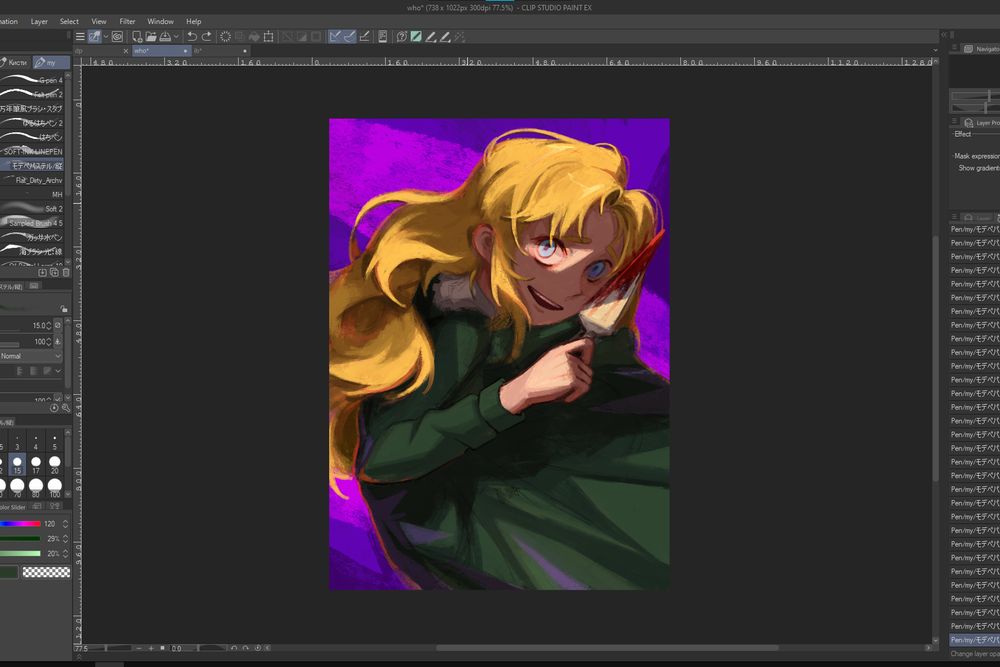1000x667 pixels.
Task: Open the hamburger menu in the command bar
Action: click(80, 37)
